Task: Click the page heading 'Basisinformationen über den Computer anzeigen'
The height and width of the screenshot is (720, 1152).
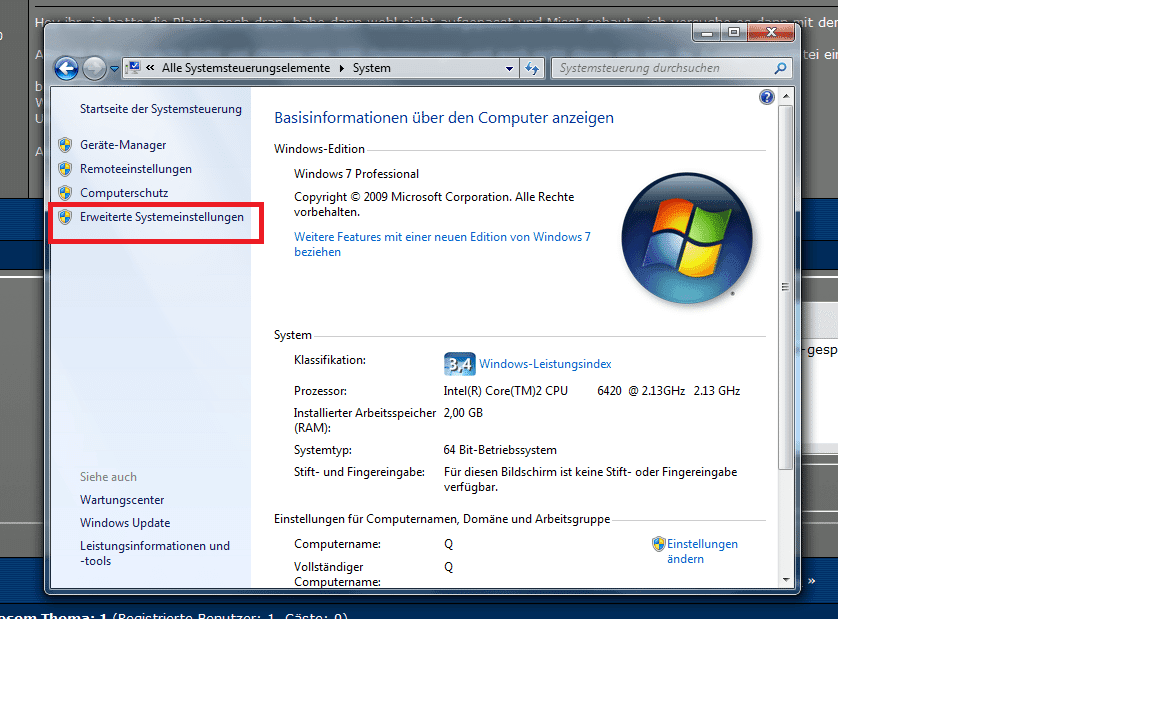Action: click(444, 118)
